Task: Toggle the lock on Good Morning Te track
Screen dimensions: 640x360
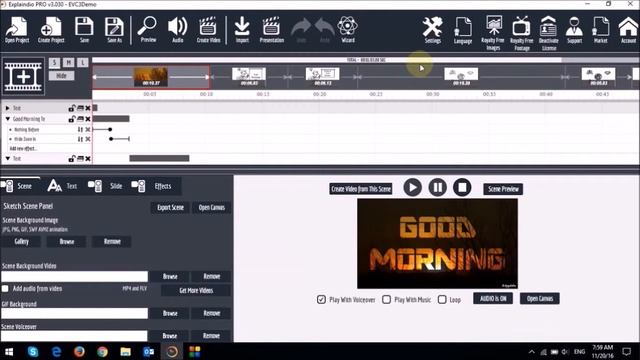Action: tap(72, 119)
